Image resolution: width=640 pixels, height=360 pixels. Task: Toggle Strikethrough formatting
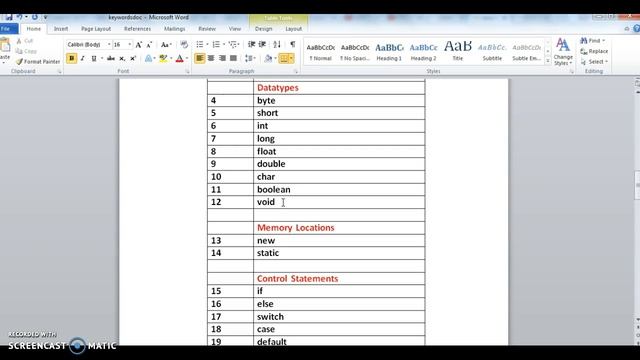pyautogui.click(x=111, y=58)
